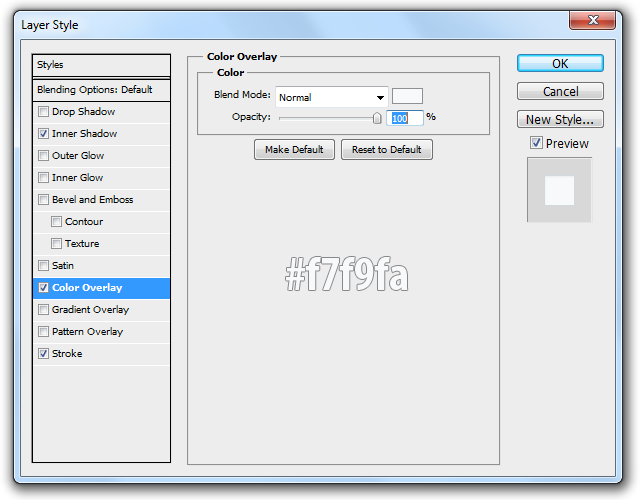Select the highlighted Color Overlay label
Viewport: 640px width, 500px height.
click(x=87, y=288)
